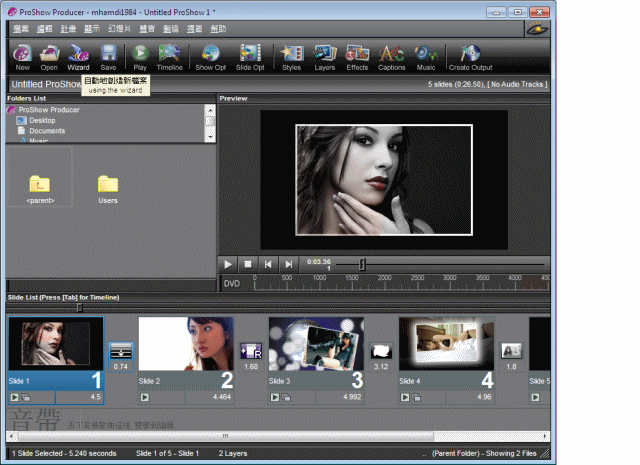Image resolution: width=640 pixels, height=465 pixels.
Task: Click the layers icon under Slide 4
Action: (x=416, y=397)
